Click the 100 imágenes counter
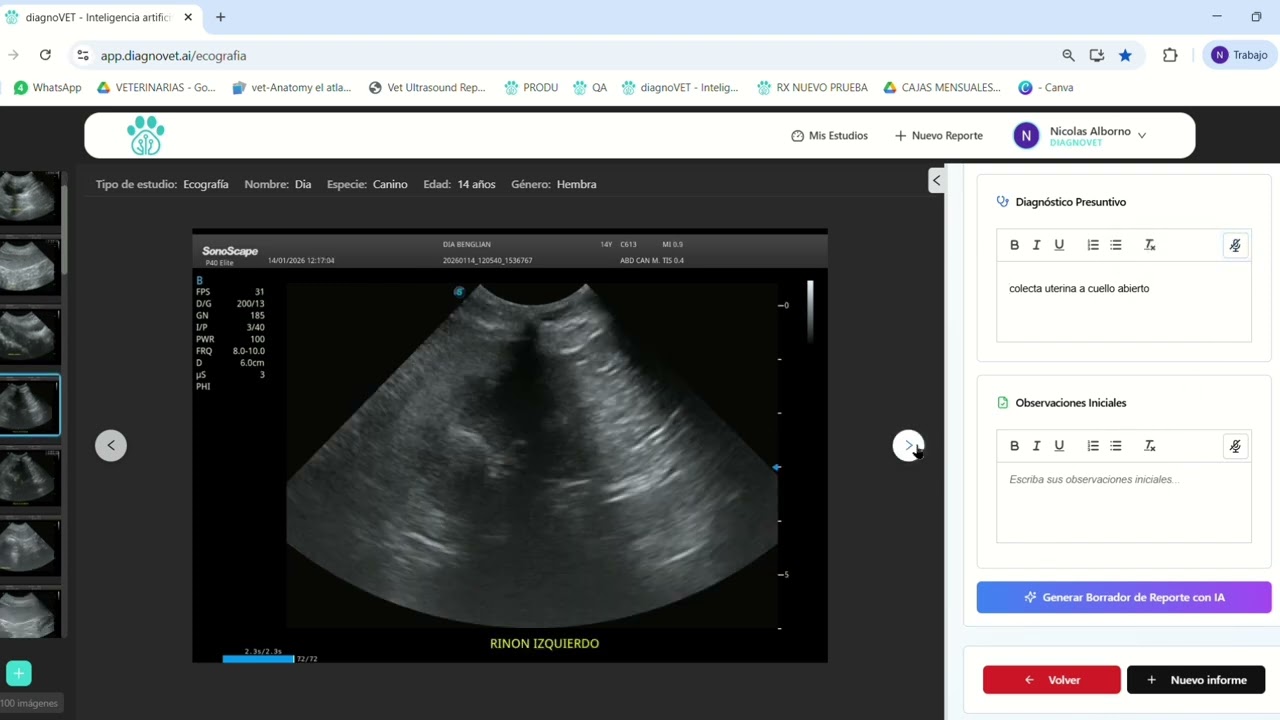Screen dimensions: 1280x720 [x=30, y=703]
